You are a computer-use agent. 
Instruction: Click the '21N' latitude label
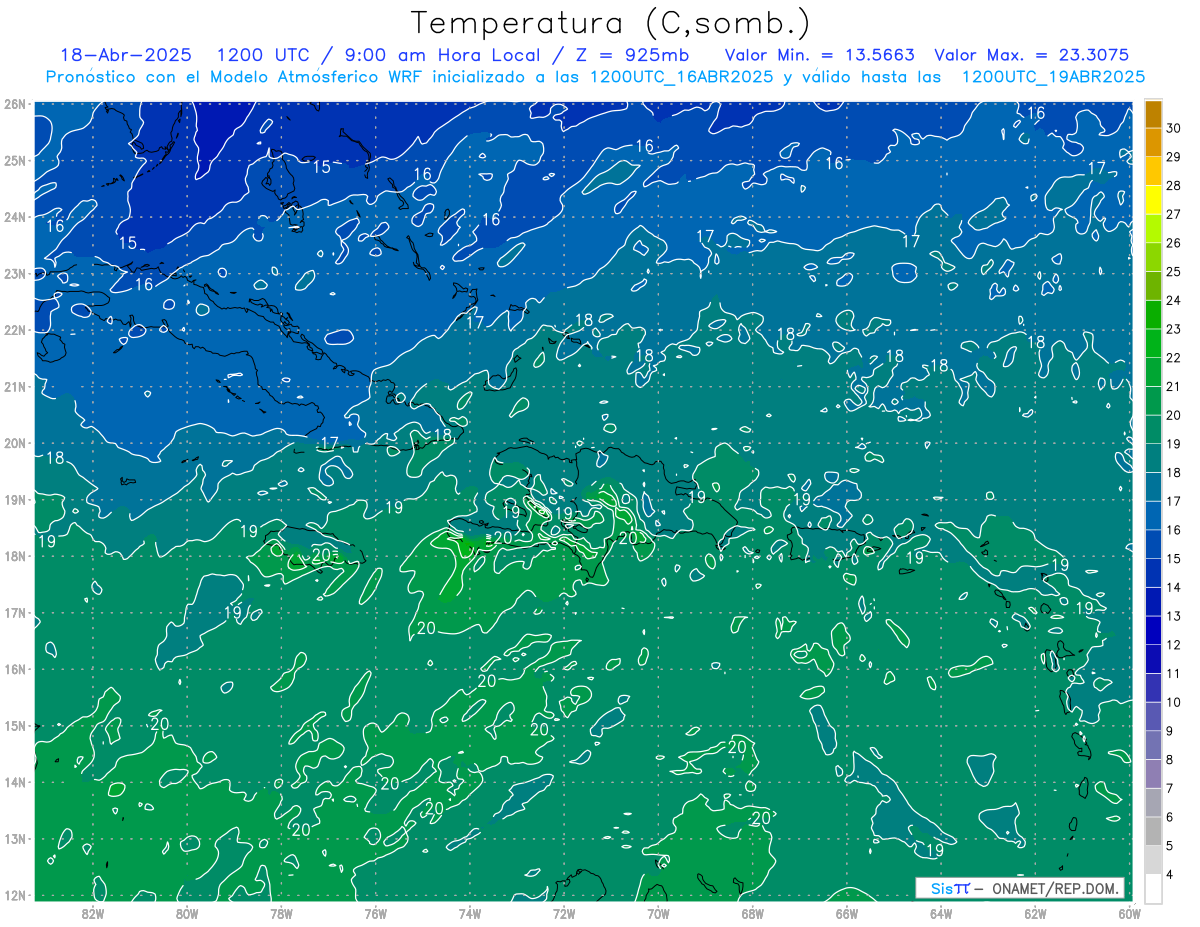pyautogui.click(x=14, y=386)
